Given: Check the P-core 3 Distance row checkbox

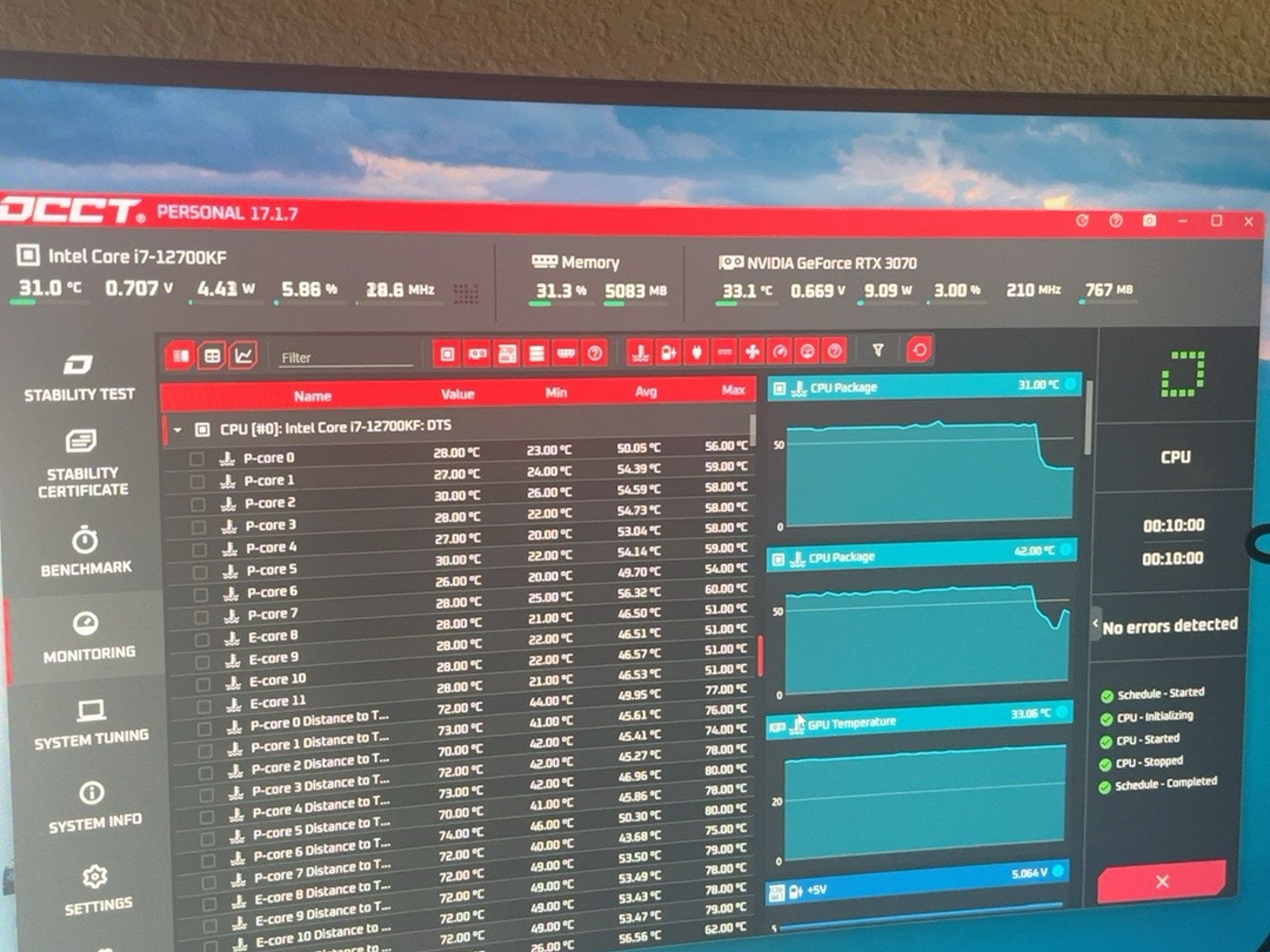Looking at the screenshot, I should click(x=206, y=796).
